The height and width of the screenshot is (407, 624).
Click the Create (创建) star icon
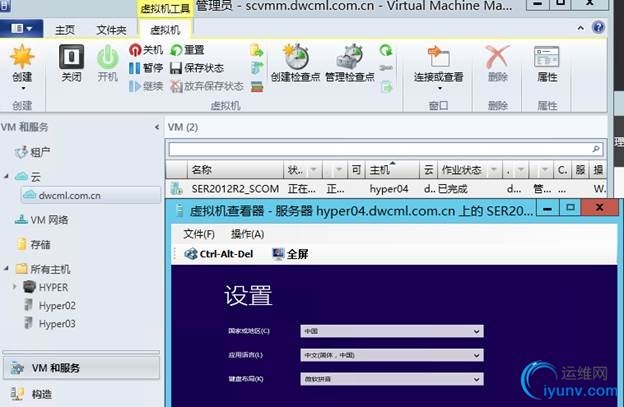click(22, 56)
